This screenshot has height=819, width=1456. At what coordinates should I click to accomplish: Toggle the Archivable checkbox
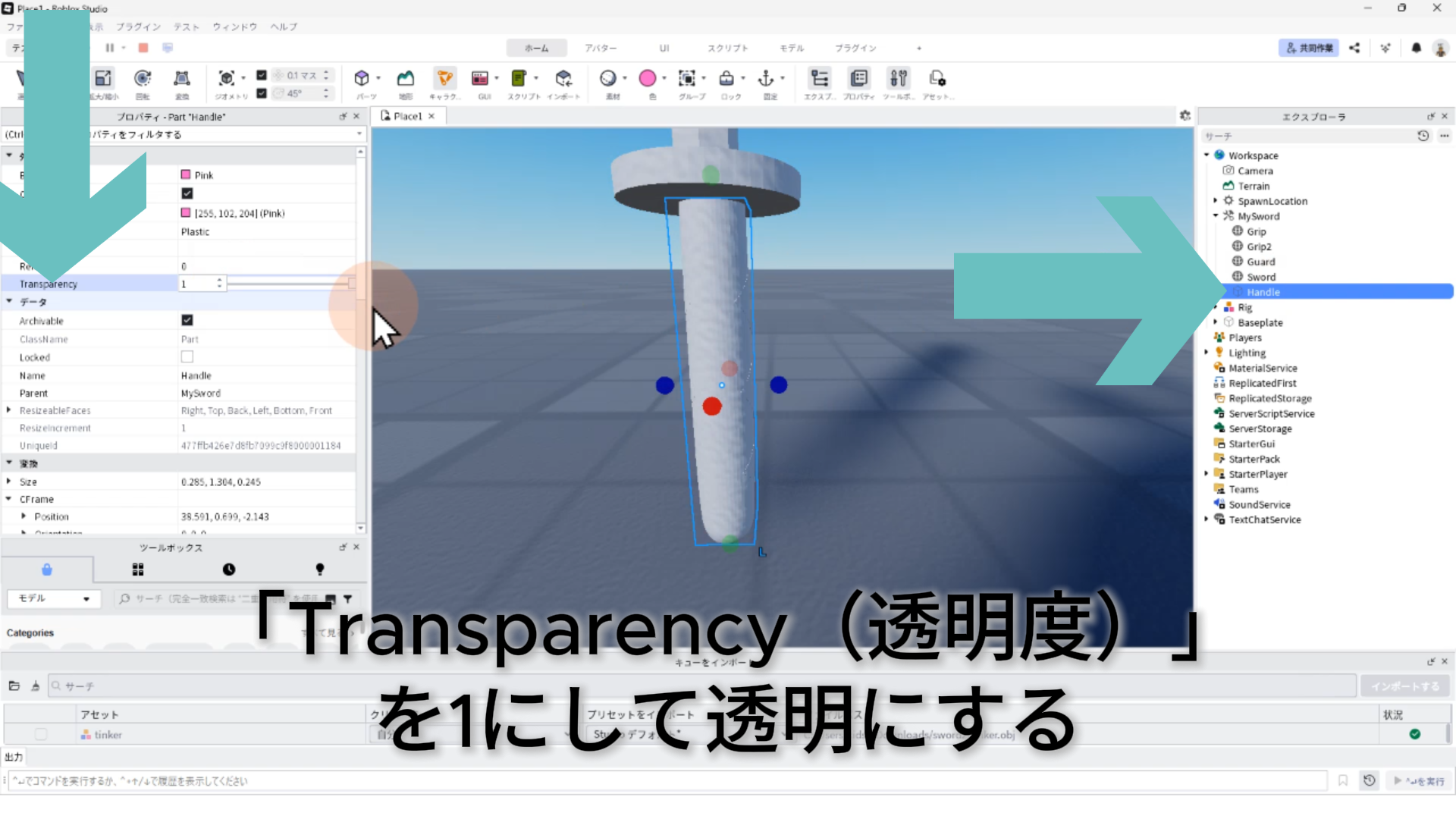(x=187, y=320)
